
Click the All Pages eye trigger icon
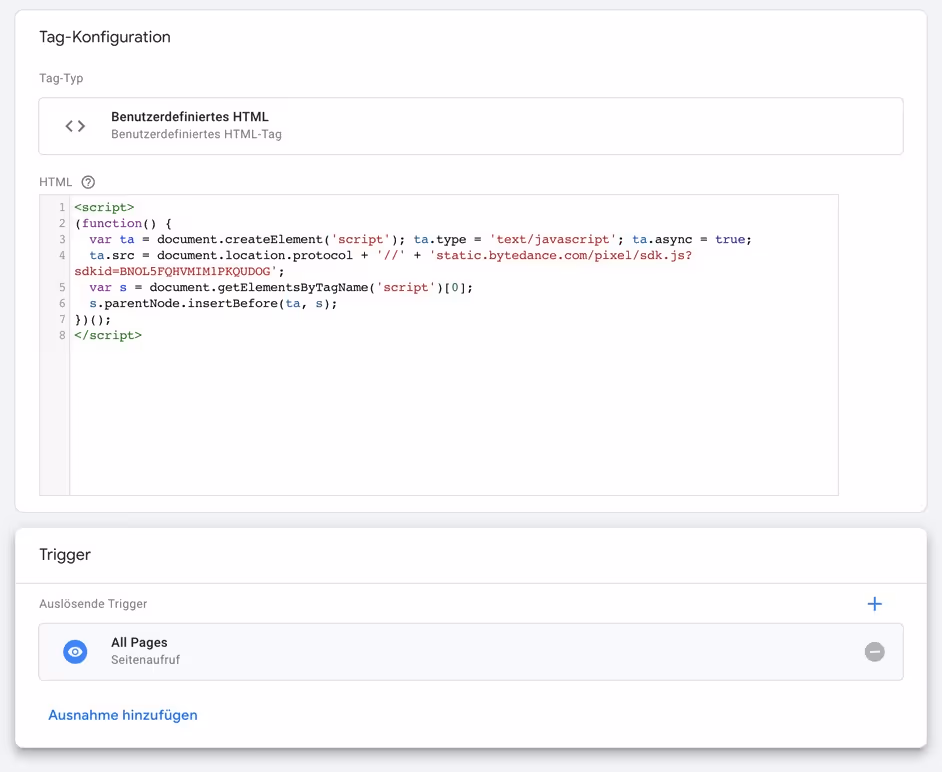(x=75, y=652)
